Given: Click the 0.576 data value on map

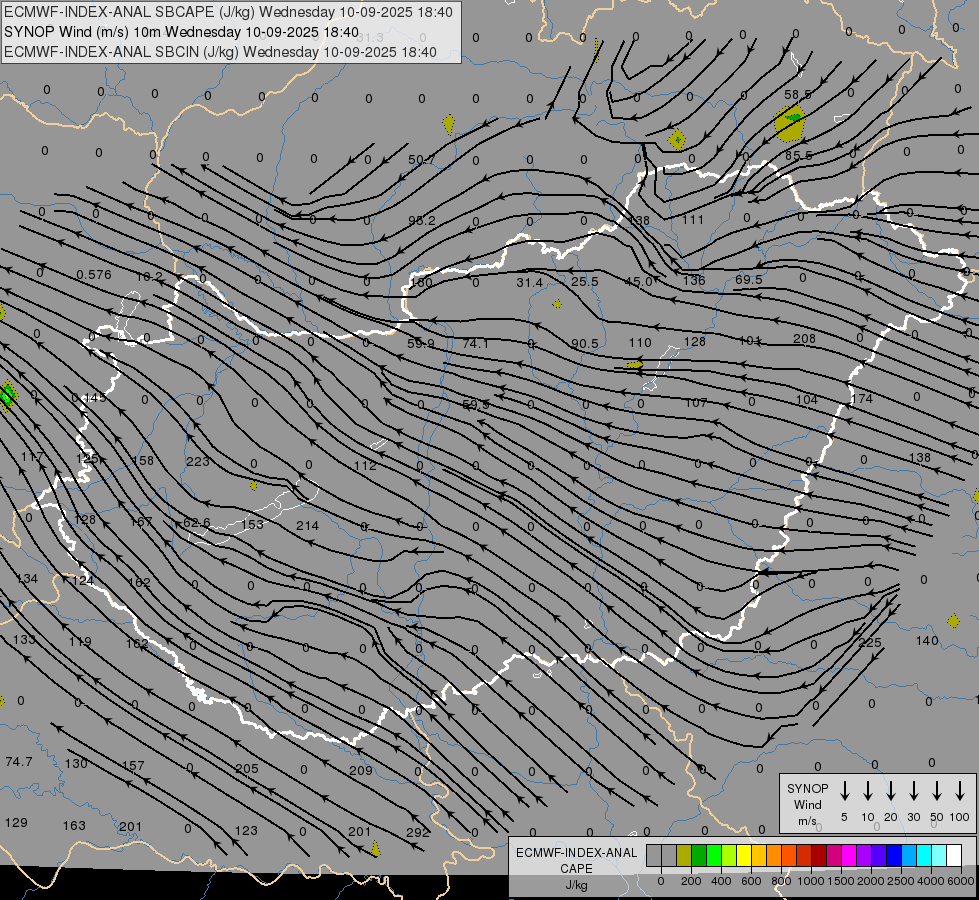Looking at the screenshot, I should point(93,275).
